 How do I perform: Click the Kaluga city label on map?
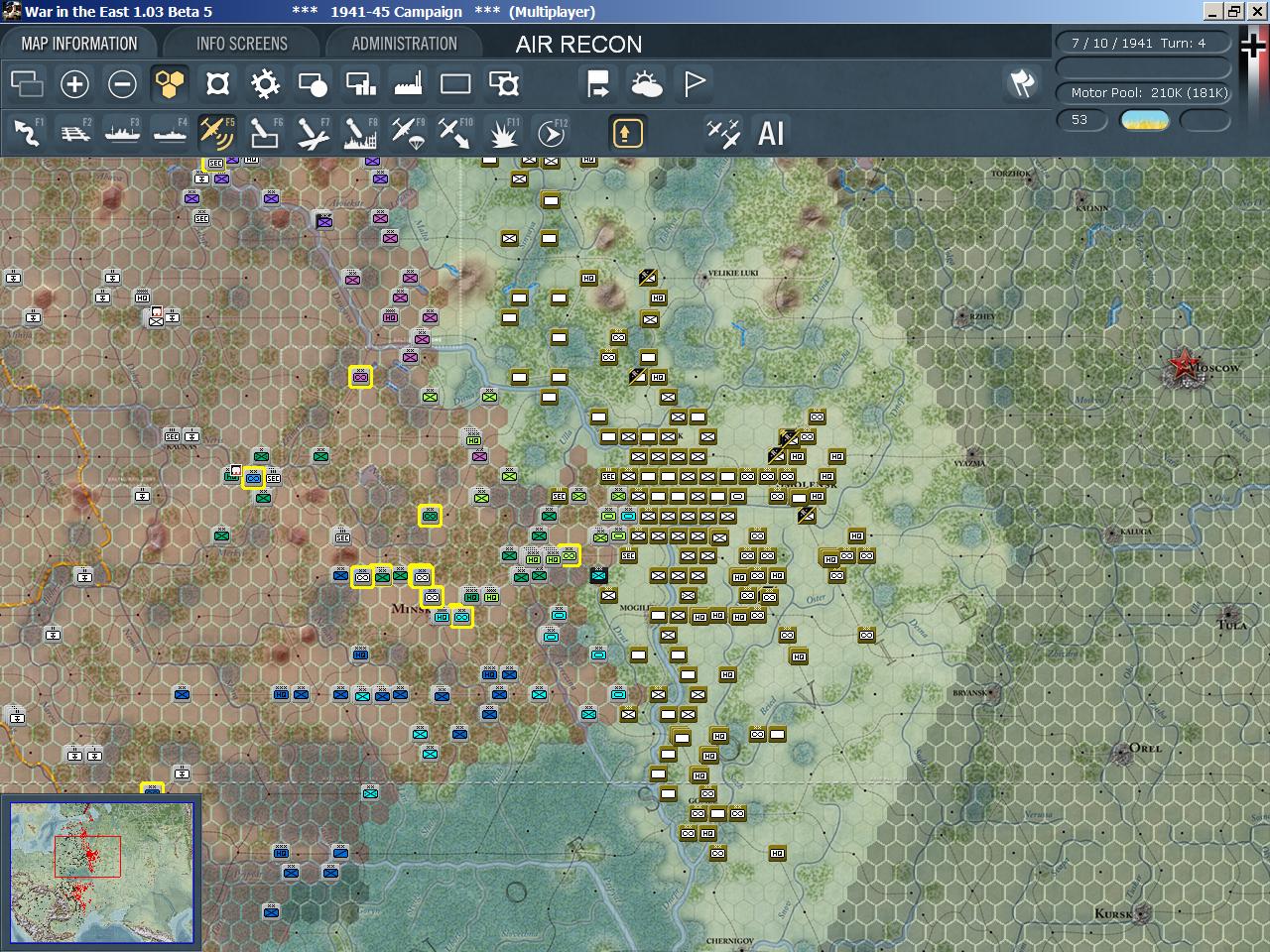click(1136, 532)
